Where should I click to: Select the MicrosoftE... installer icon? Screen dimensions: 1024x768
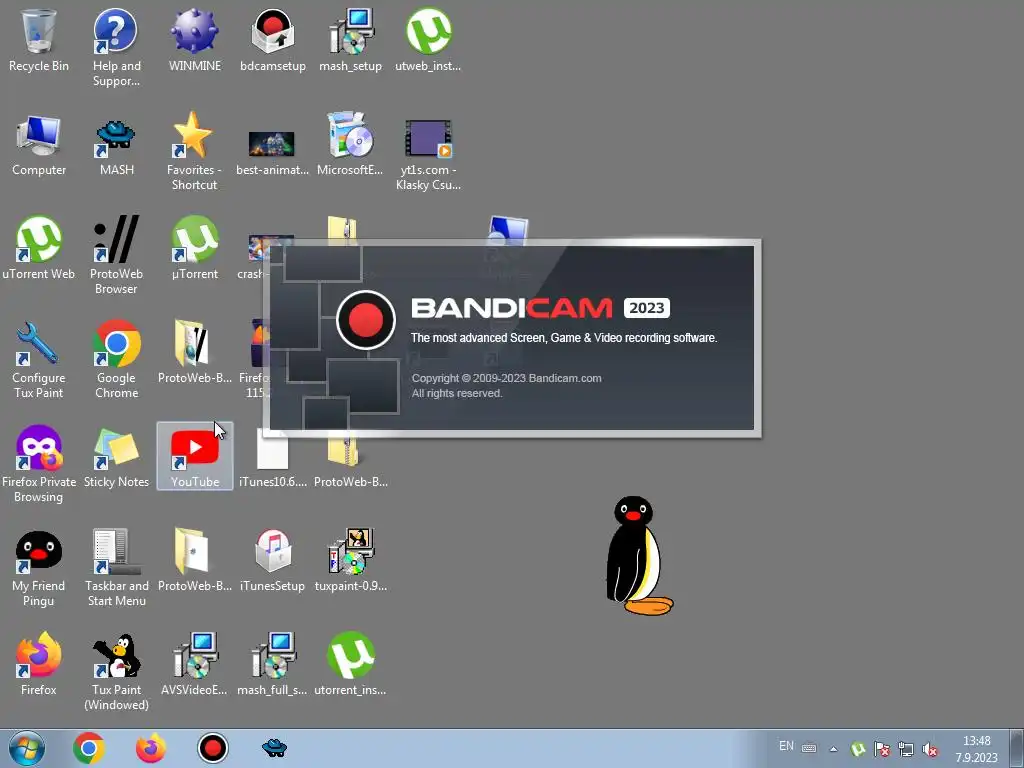[351, 145]
